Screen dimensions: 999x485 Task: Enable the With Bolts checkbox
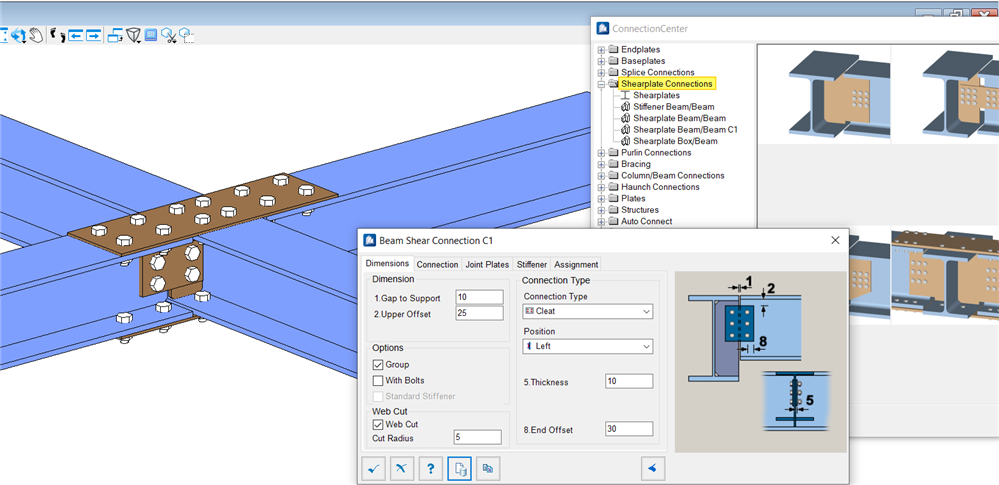(378, 380)
